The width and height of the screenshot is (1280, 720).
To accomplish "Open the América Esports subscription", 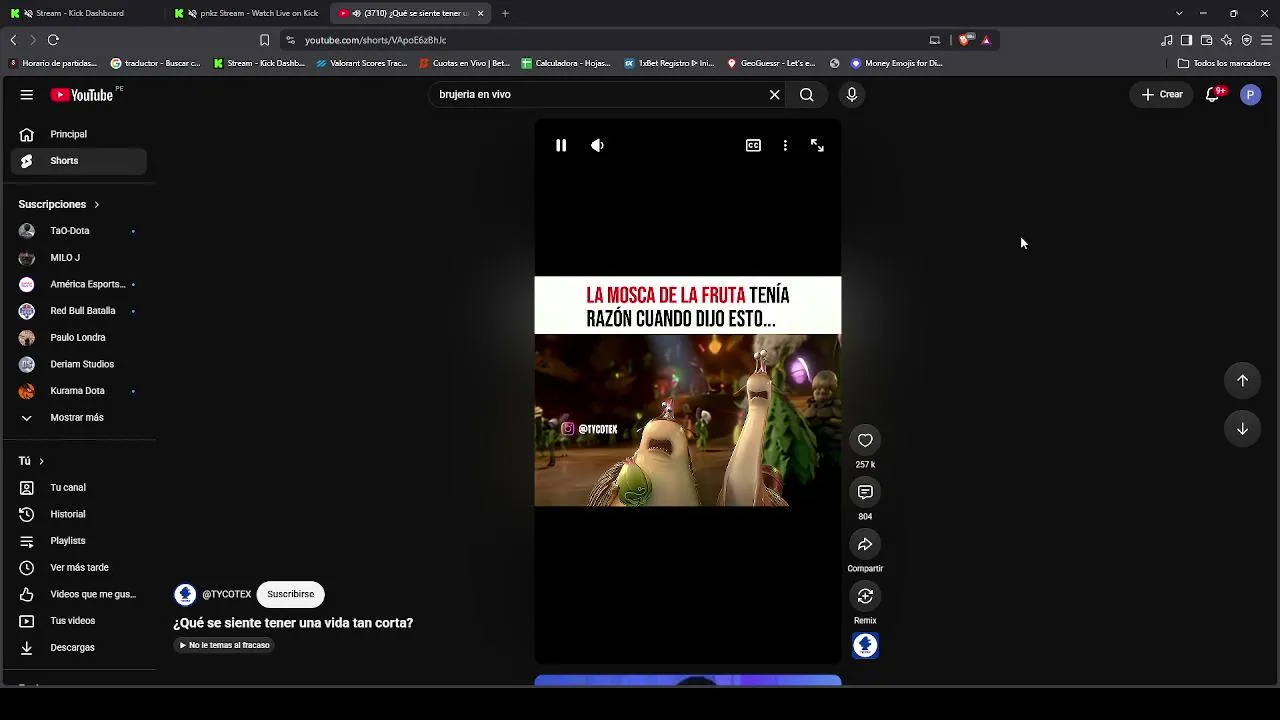I will (79, 284).
